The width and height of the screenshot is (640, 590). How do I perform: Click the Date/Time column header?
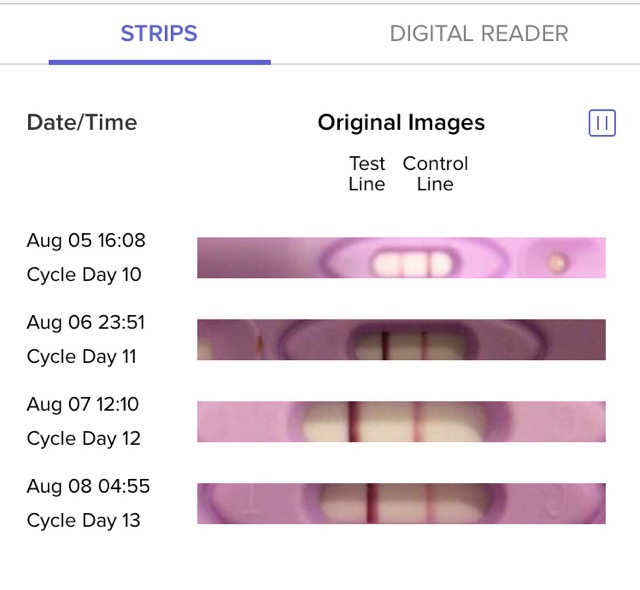click(82, 123)
